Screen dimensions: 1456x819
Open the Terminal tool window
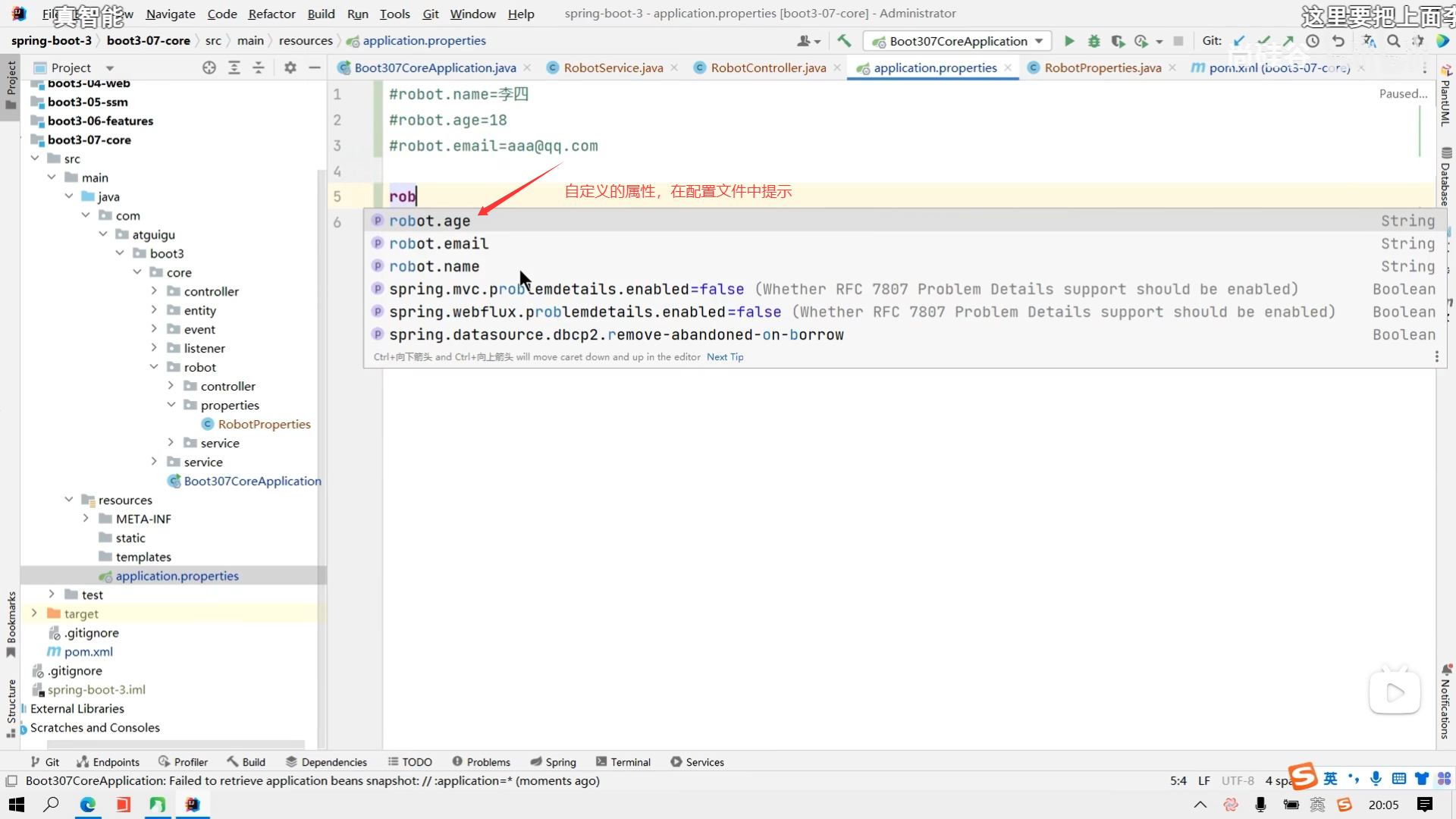(623, 762)
